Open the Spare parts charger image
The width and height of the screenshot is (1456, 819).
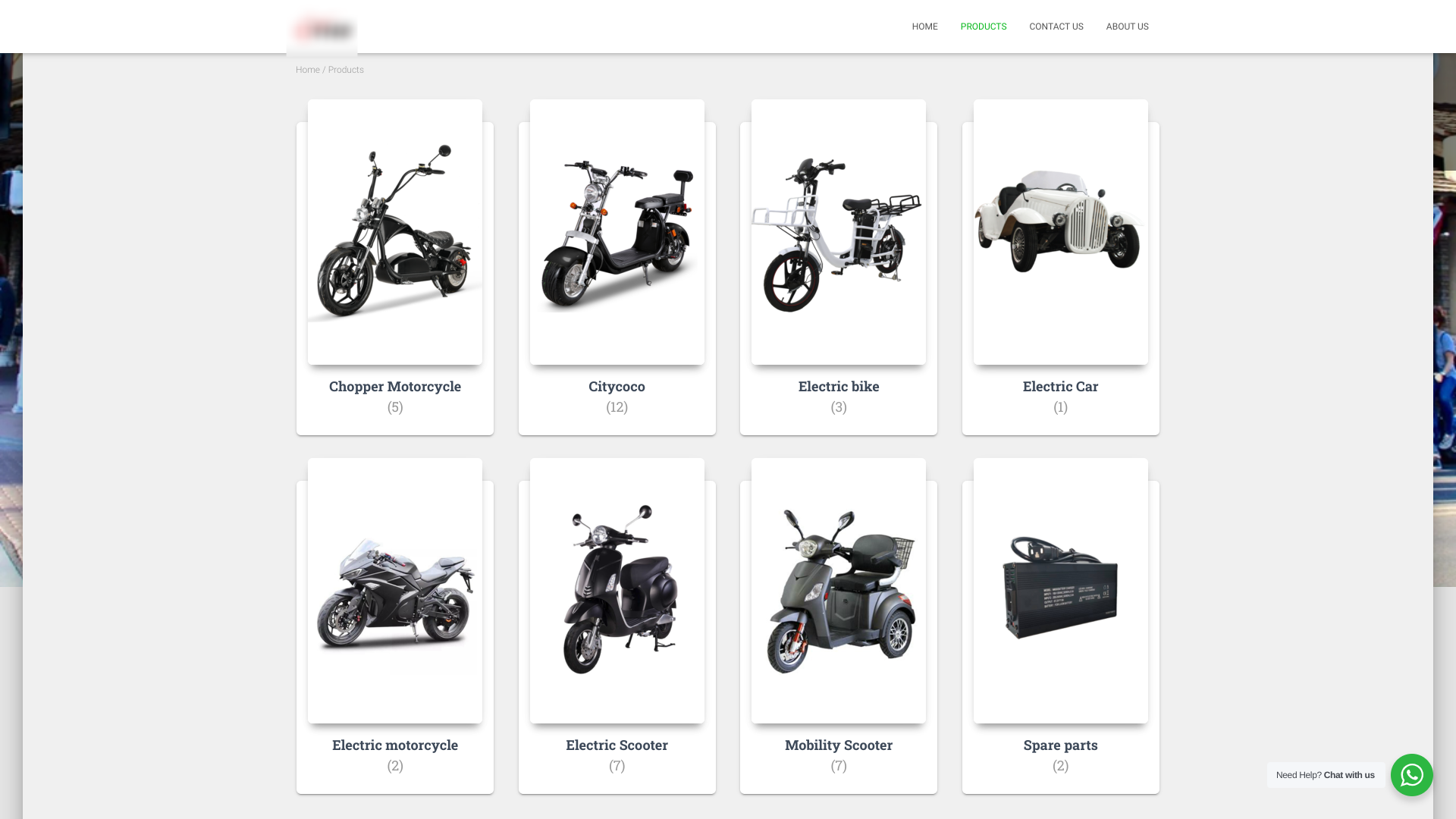point(1061,591)
